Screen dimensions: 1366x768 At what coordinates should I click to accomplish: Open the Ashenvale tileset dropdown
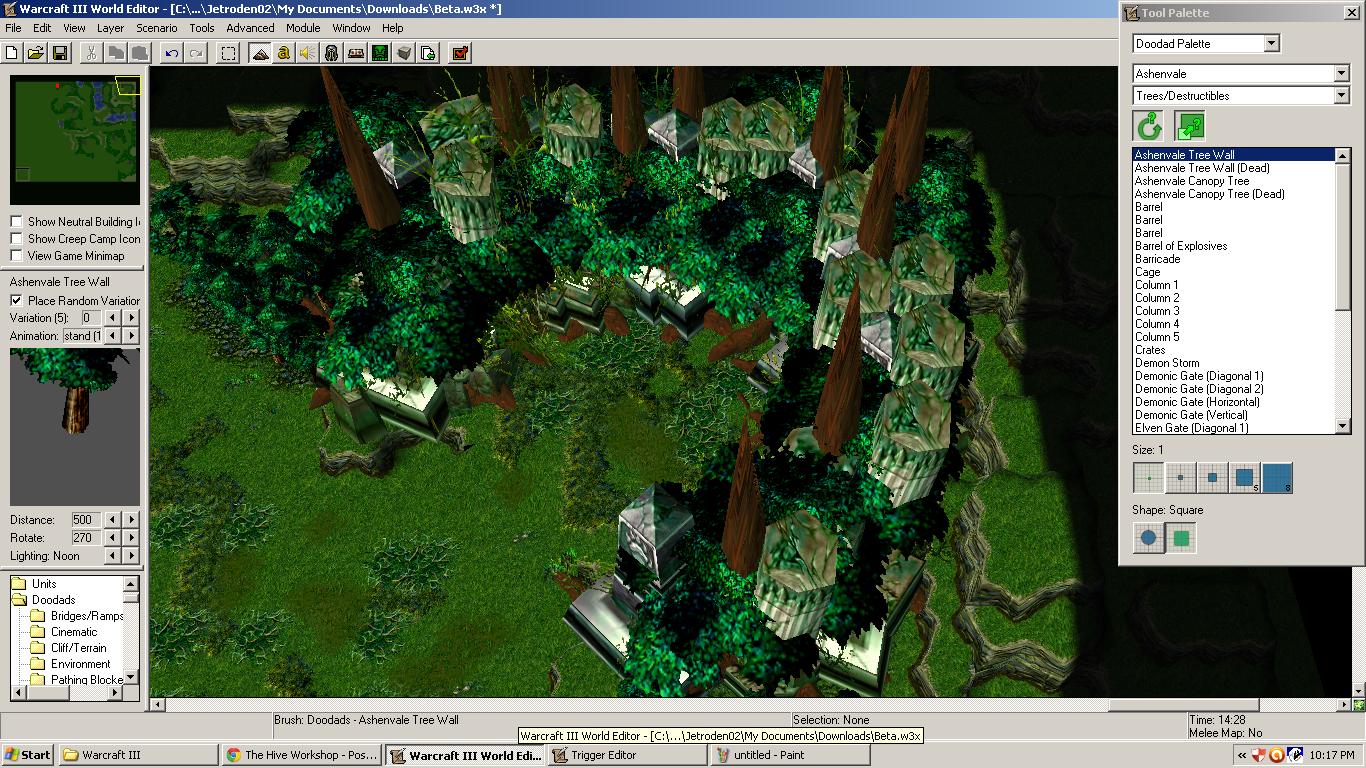click(x=1342, y=74)
